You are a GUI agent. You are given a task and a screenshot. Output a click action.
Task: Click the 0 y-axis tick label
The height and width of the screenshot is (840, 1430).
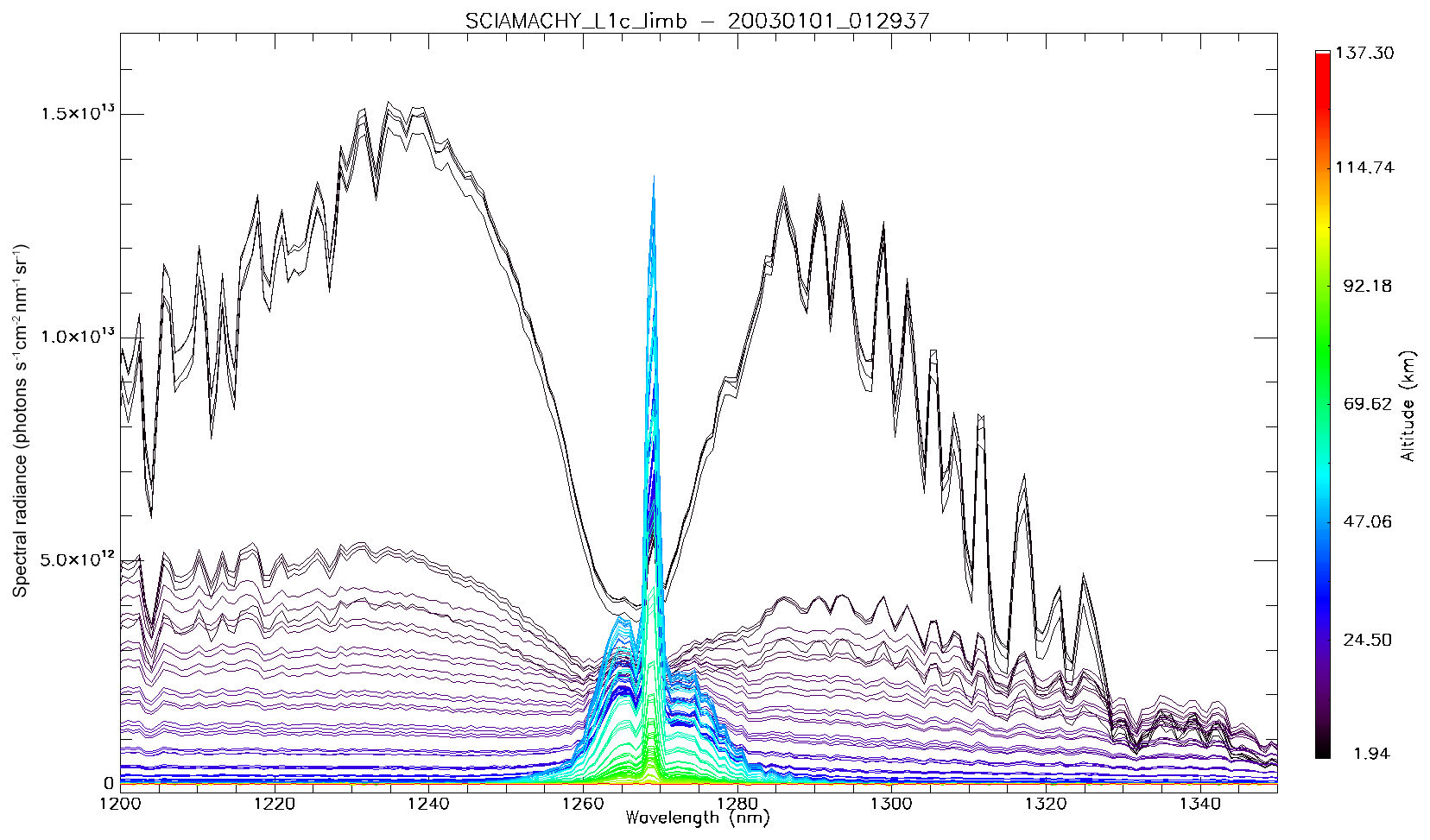pyautogui.click(x=108, y=783)
